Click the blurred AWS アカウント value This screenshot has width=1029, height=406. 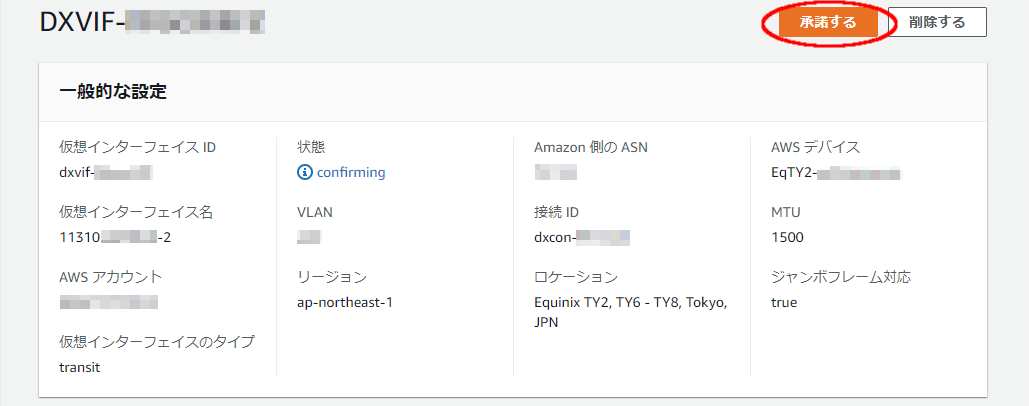coord(108,302)
